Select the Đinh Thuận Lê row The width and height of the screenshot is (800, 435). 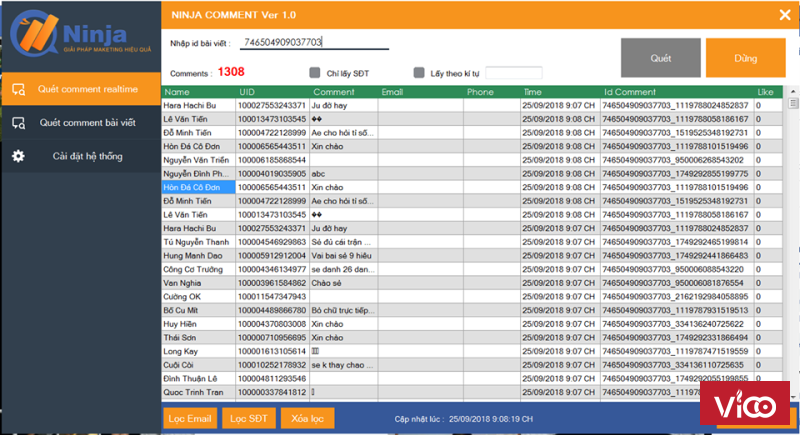(472, 378)
